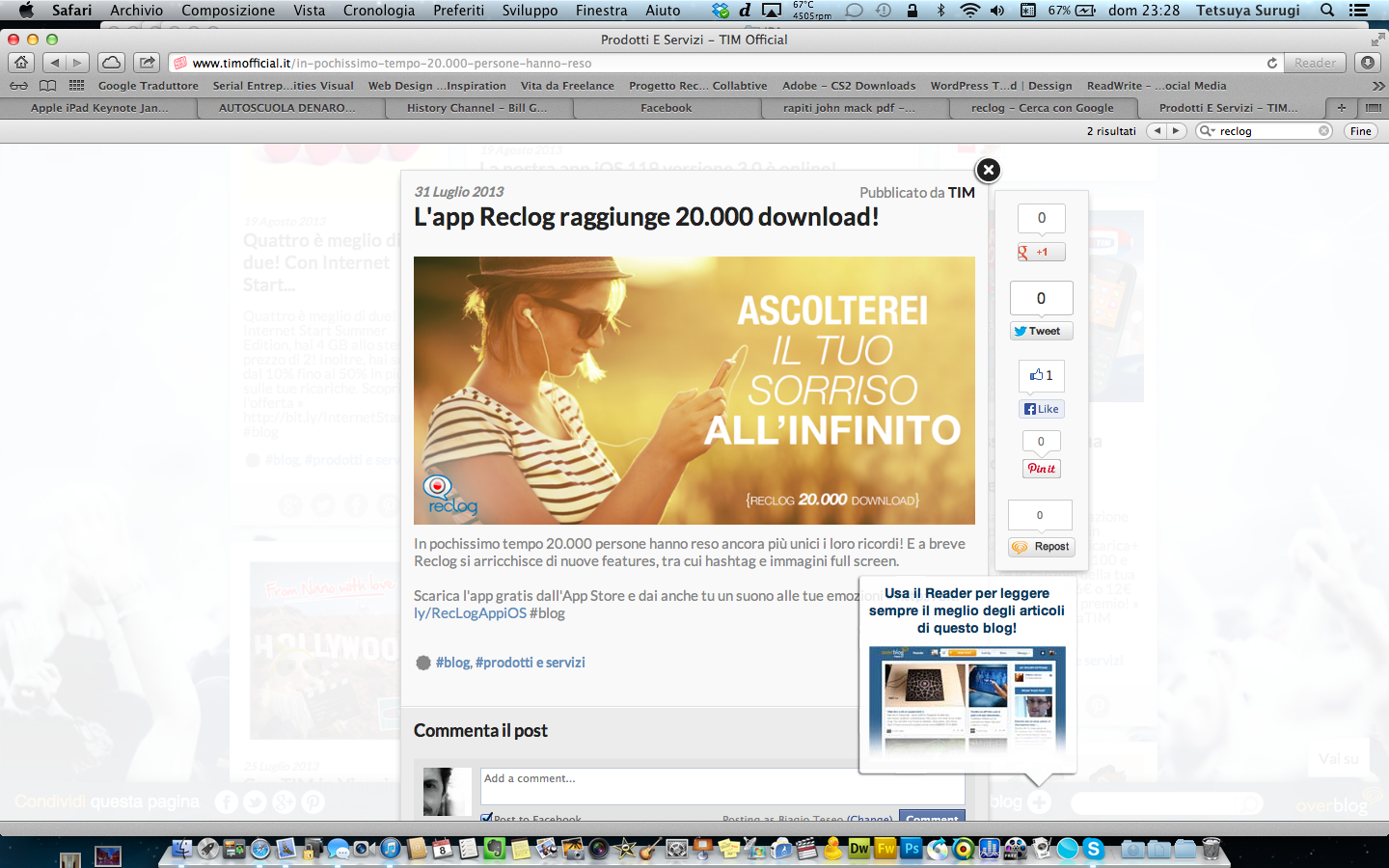Click Safari Home toolbar button
The image size is (1389, 868).
tap(21, 63)
